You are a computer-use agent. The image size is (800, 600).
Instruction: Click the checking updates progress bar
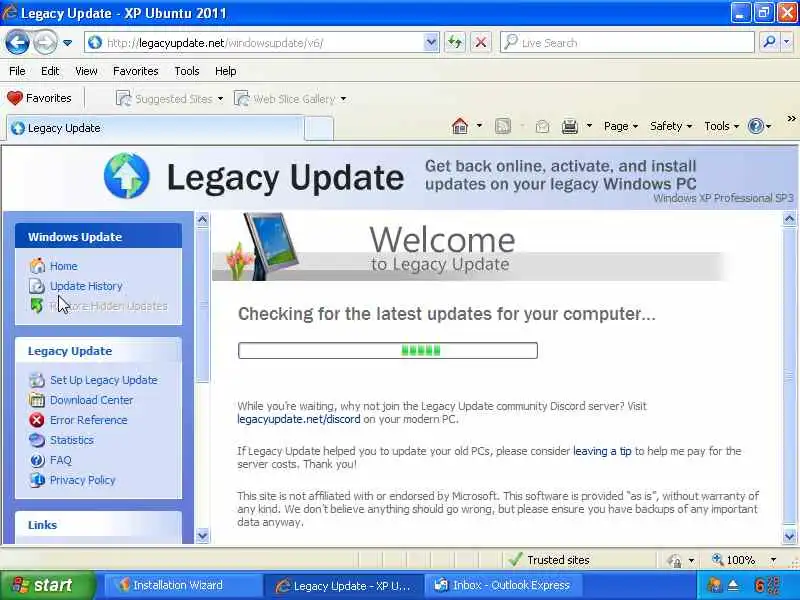388,351
